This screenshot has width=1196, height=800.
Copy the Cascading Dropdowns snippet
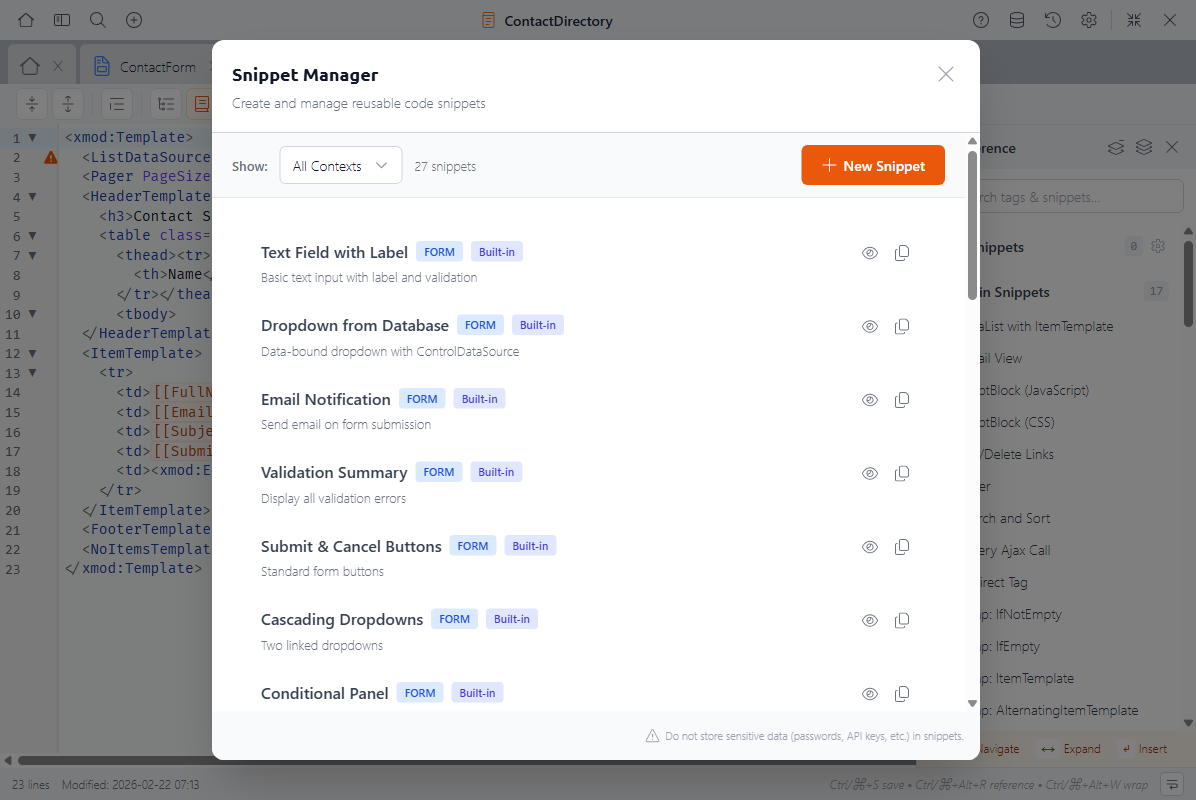pyautogui.click(x=902, y=621)
